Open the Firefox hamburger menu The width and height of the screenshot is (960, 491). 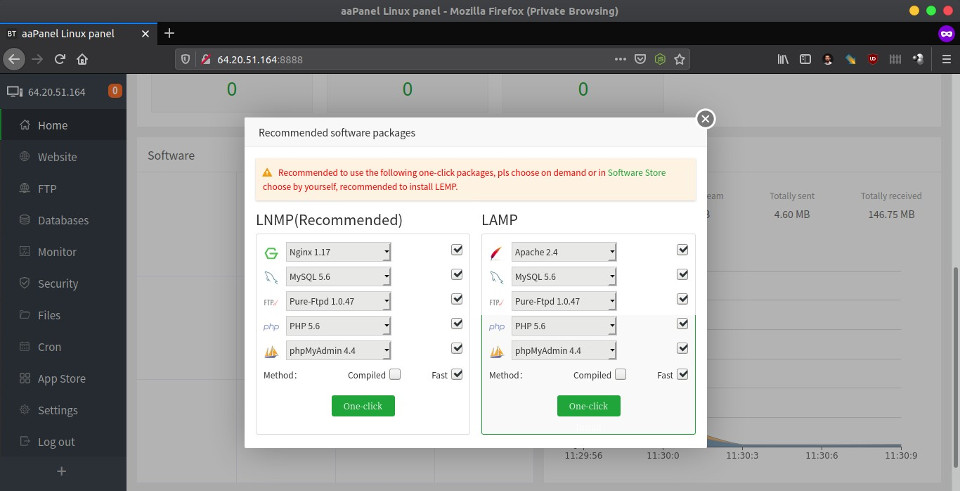pyautogui.click(x=947, y=59)
